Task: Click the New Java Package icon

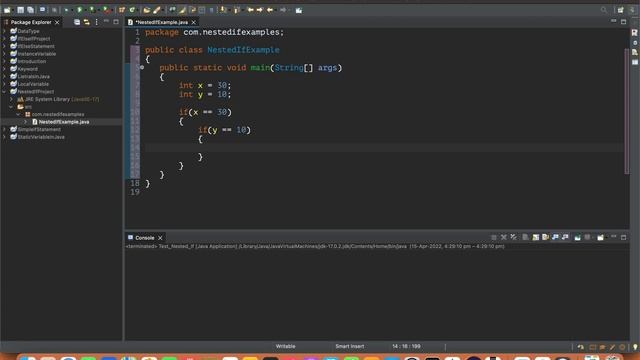Action: click(122, 10)
